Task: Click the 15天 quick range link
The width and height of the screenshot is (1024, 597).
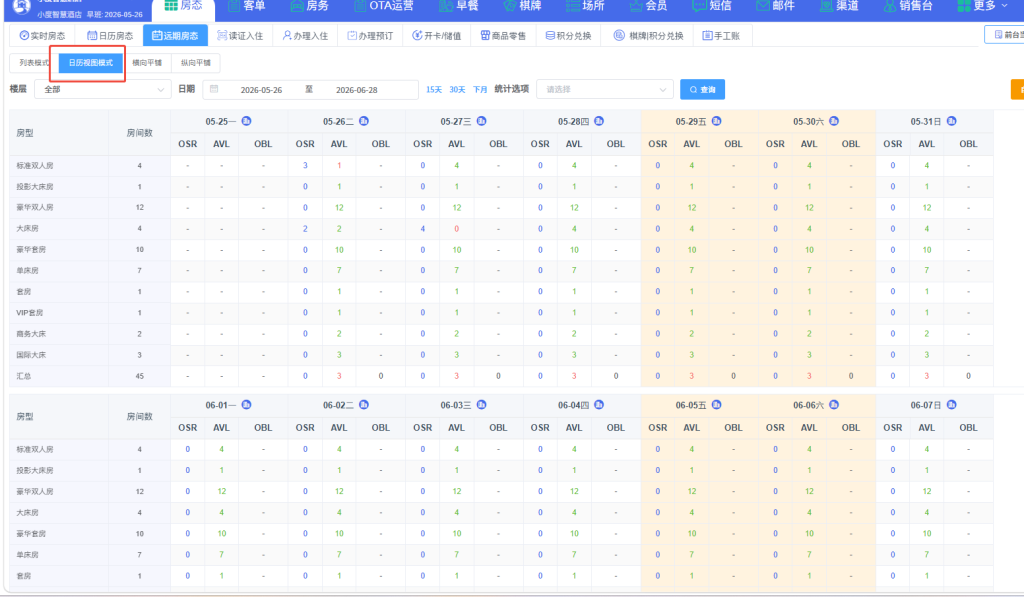Action: [434, 89]
